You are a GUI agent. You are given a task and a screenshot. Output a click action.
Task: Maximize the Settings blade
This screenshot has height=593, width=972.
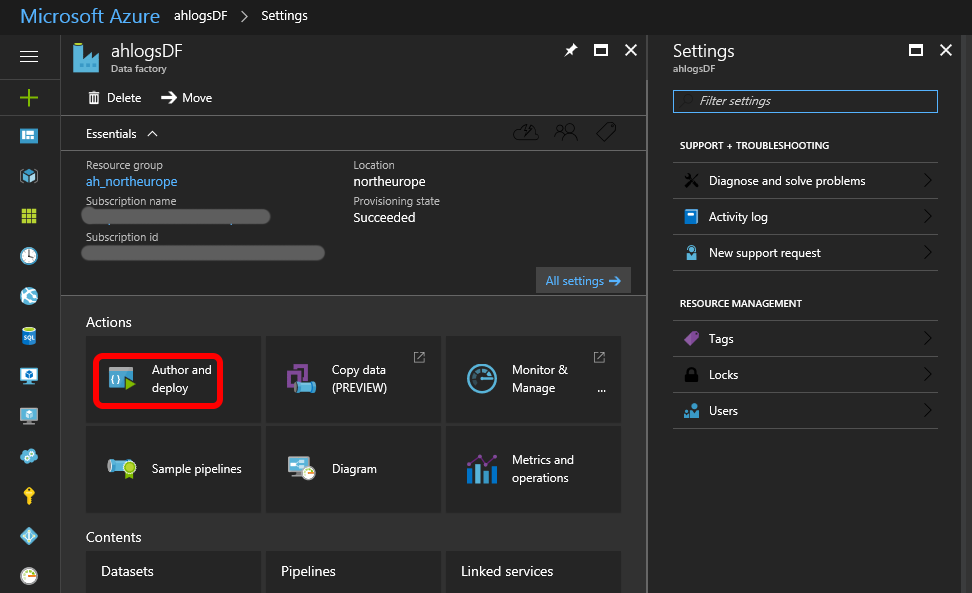916,50
